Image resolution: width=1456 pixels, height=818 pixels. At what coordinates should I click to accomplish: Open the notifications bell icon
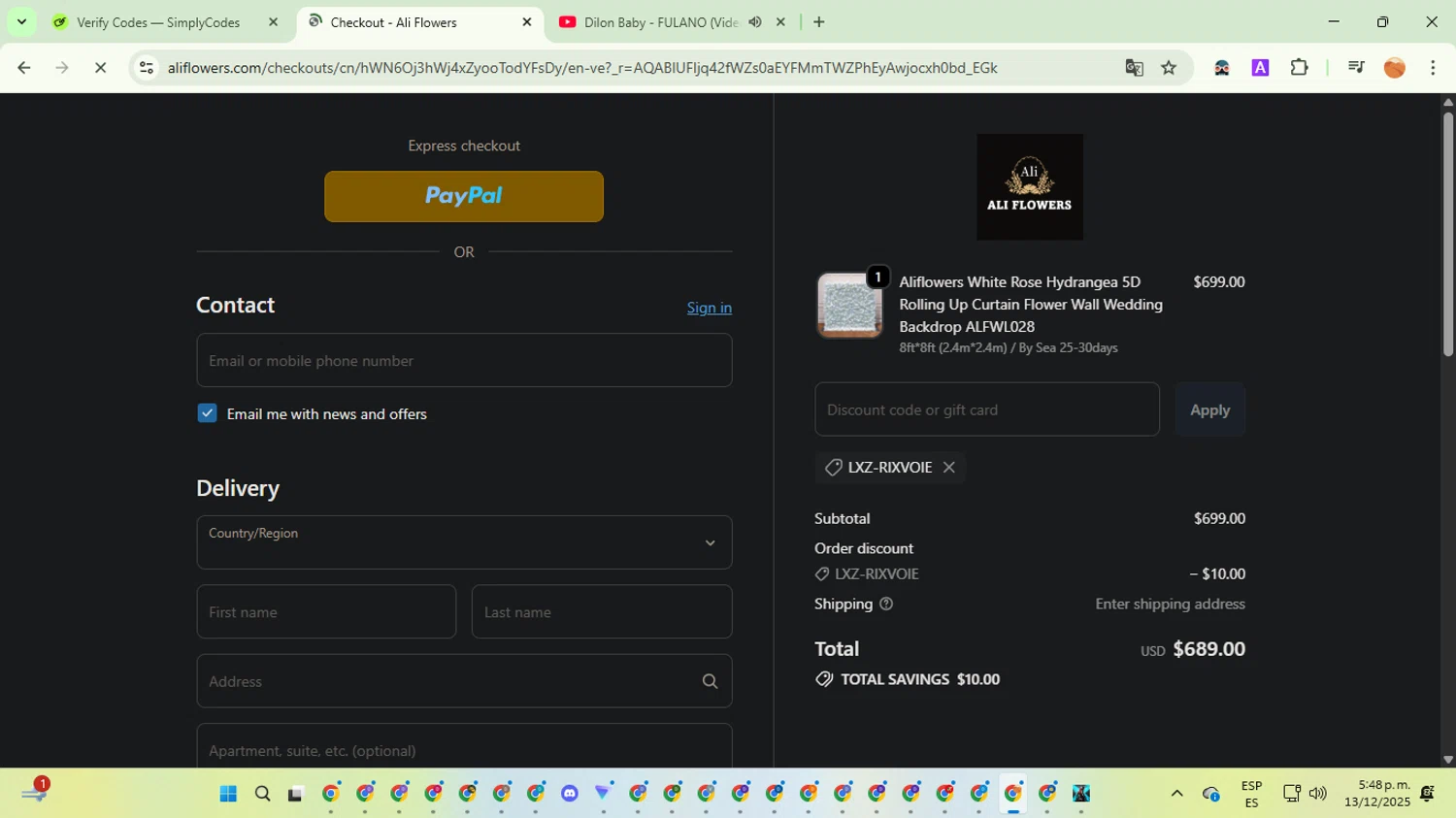click(1428, 794)
